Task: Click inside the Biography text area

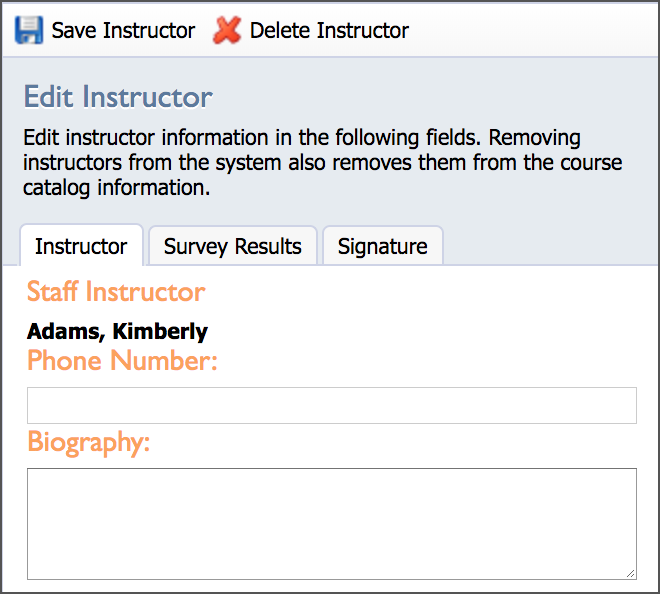Action: click(x=332, y=524)
